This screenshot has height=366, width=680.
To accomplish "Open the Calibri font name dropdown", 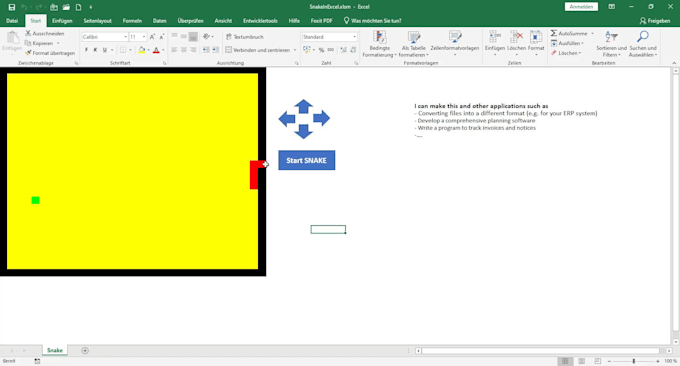I will pos(125,37).
